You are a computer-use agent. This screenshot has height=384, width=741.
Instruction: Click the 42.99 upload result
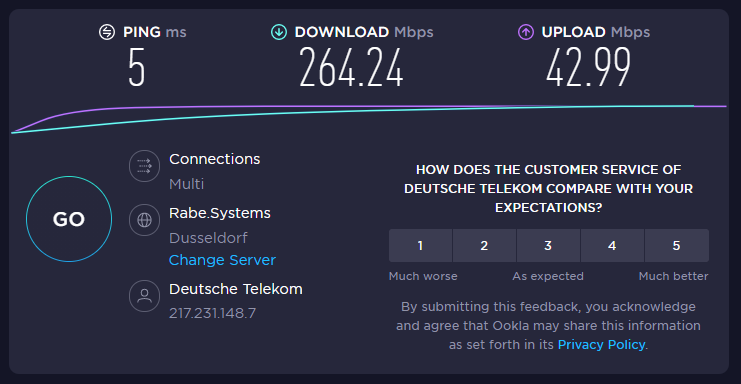coord(588,68)
